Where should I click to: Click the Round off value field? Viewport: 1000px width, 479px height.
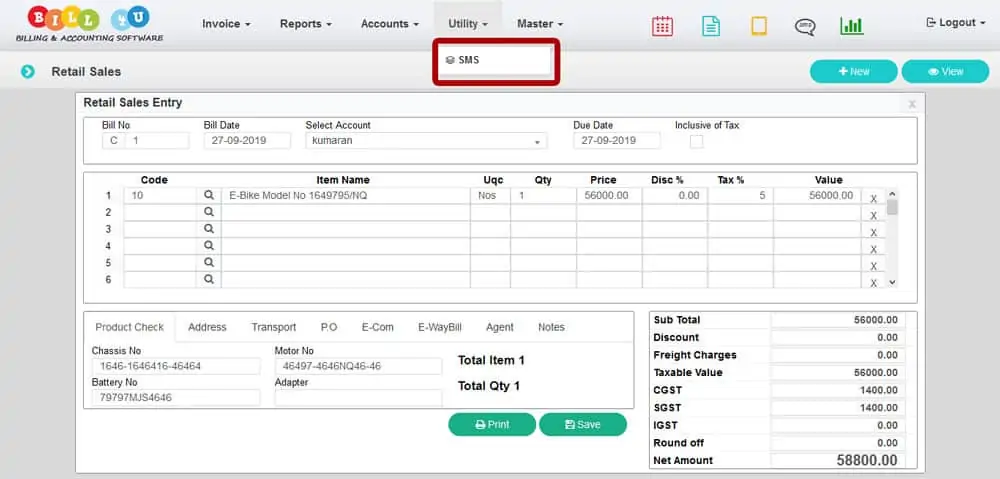[838, 443]
